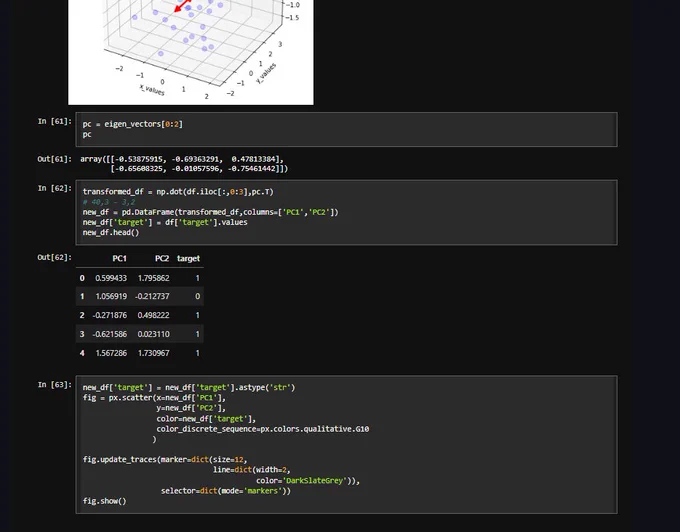The width and height of the screenshot is (680, 532).
Task: Click the Out[62]: prompt label
Action: pos(55,257)
